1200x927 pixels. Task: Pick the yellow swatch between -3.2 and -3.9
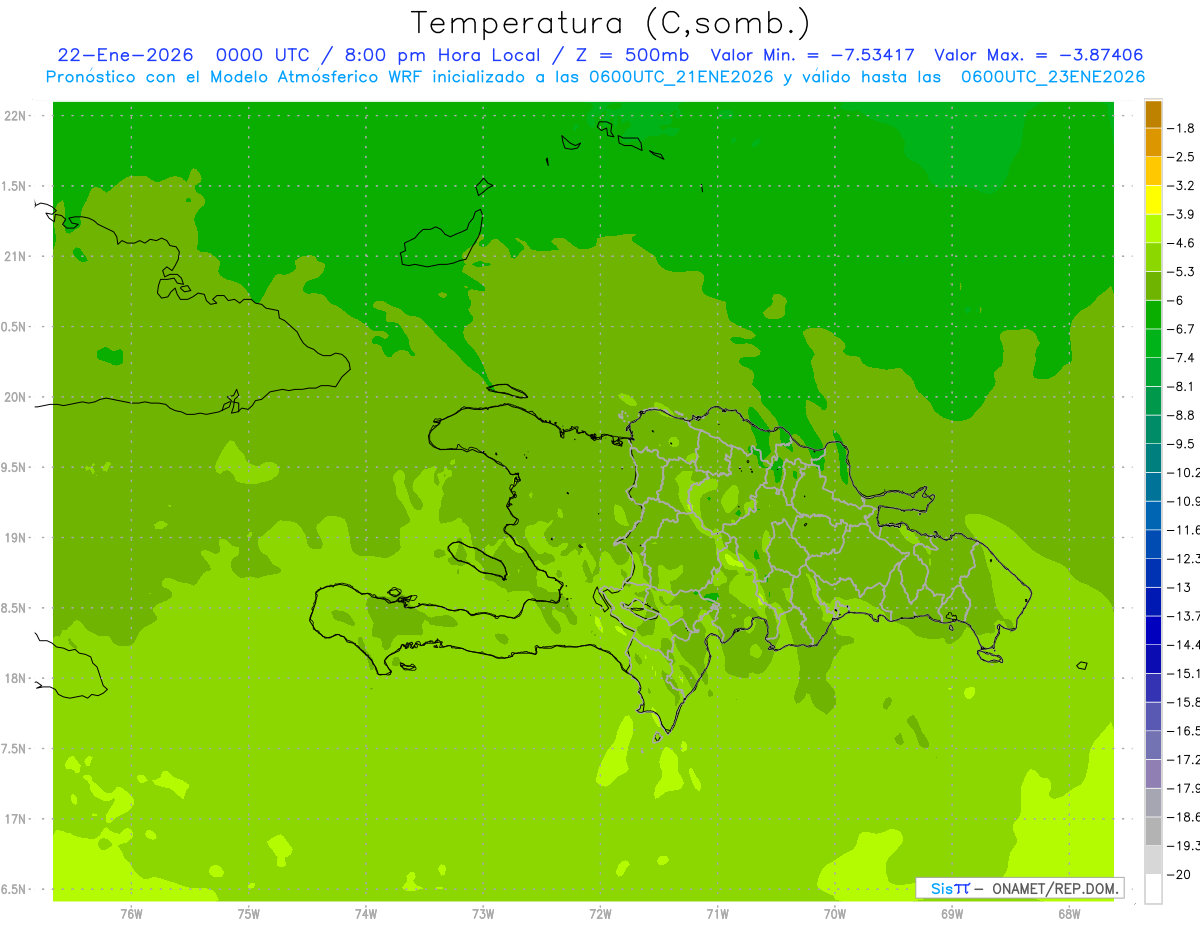1153,200
